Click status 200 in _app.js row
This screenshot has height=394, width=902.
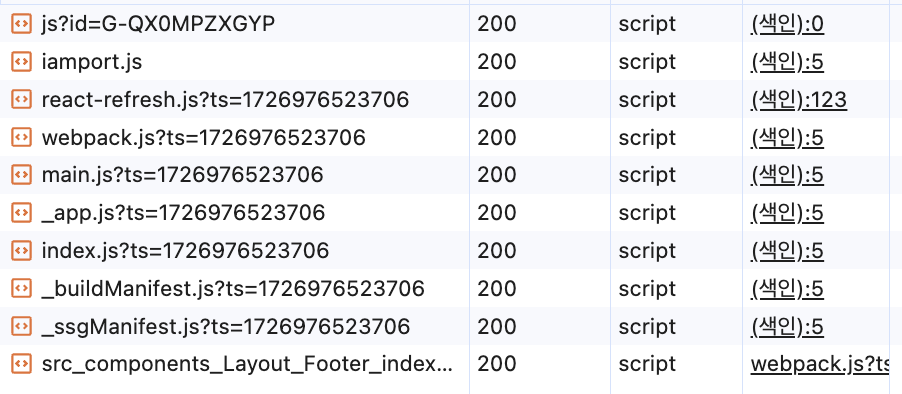point(497,213)
